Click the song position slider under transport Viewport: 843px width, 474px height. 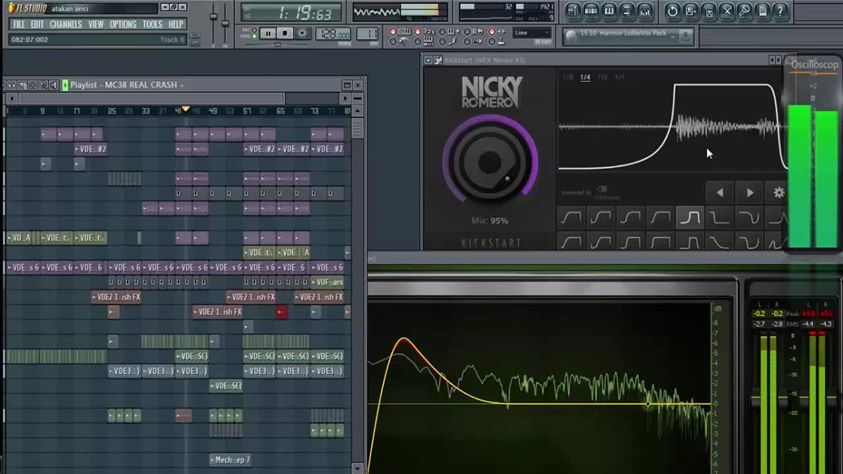tap(277, 45)
